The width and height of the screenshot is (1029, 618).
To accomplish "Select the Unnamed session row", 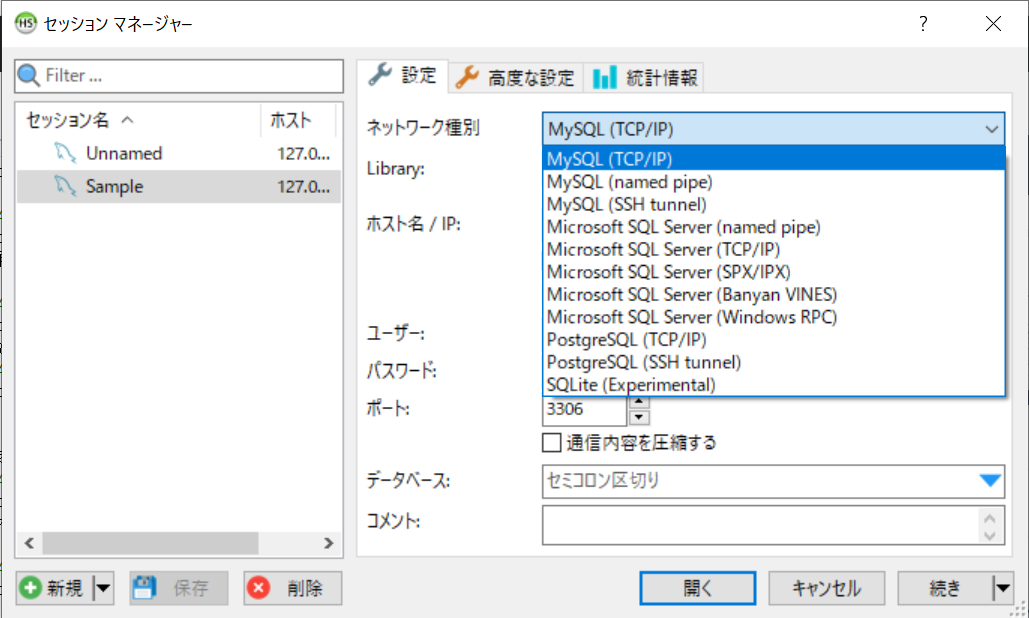I will (178, 154).
